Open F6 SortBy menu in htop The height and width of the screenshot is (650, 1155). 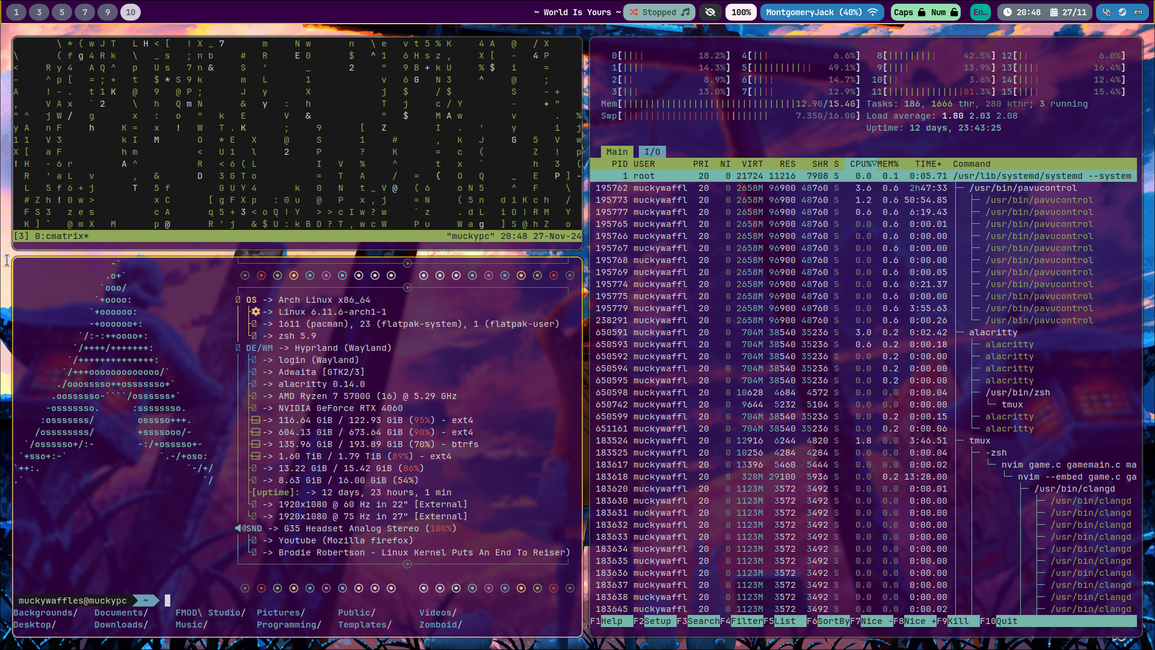(x=828, y=621)
